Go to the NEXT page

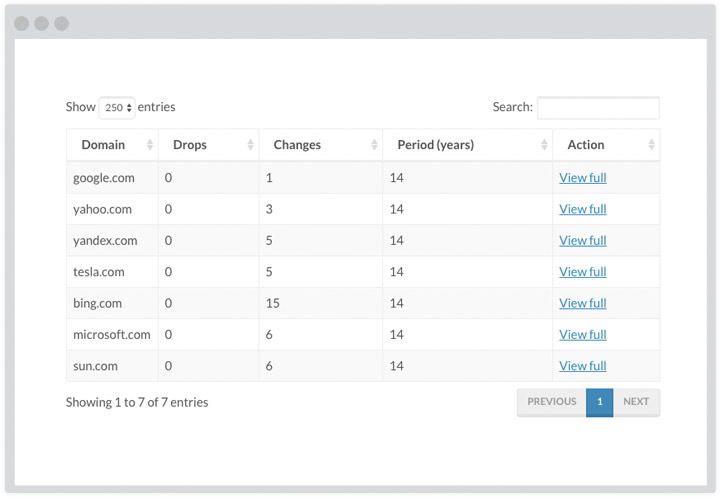tap(636, 402)
